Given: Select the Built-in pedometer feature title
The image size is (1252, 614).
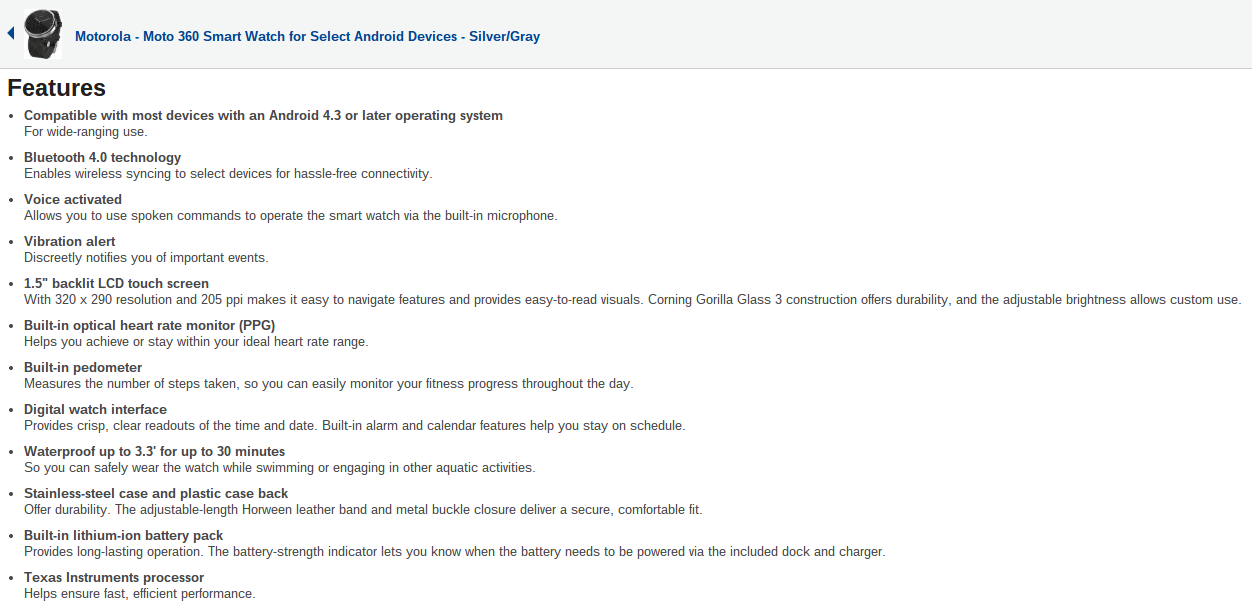Looking at the screenshot, I should click(83, 367).
